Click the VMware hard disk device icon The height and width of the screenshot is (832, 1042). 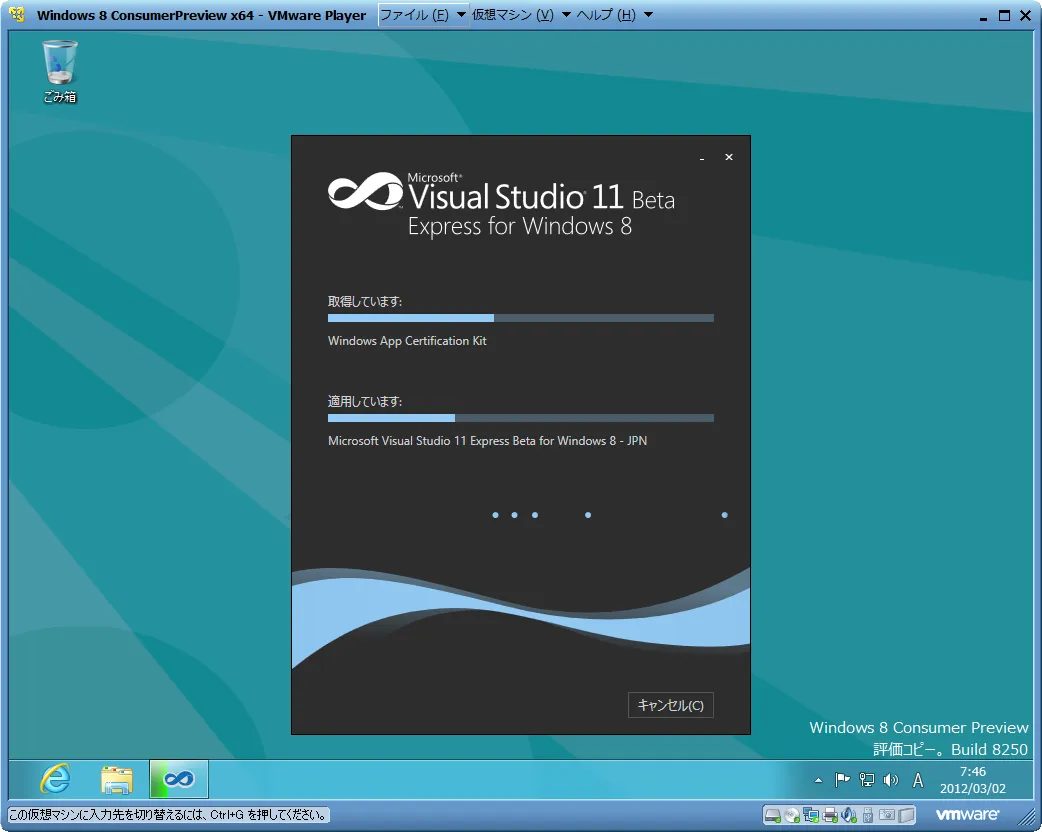tap(773, 815)
